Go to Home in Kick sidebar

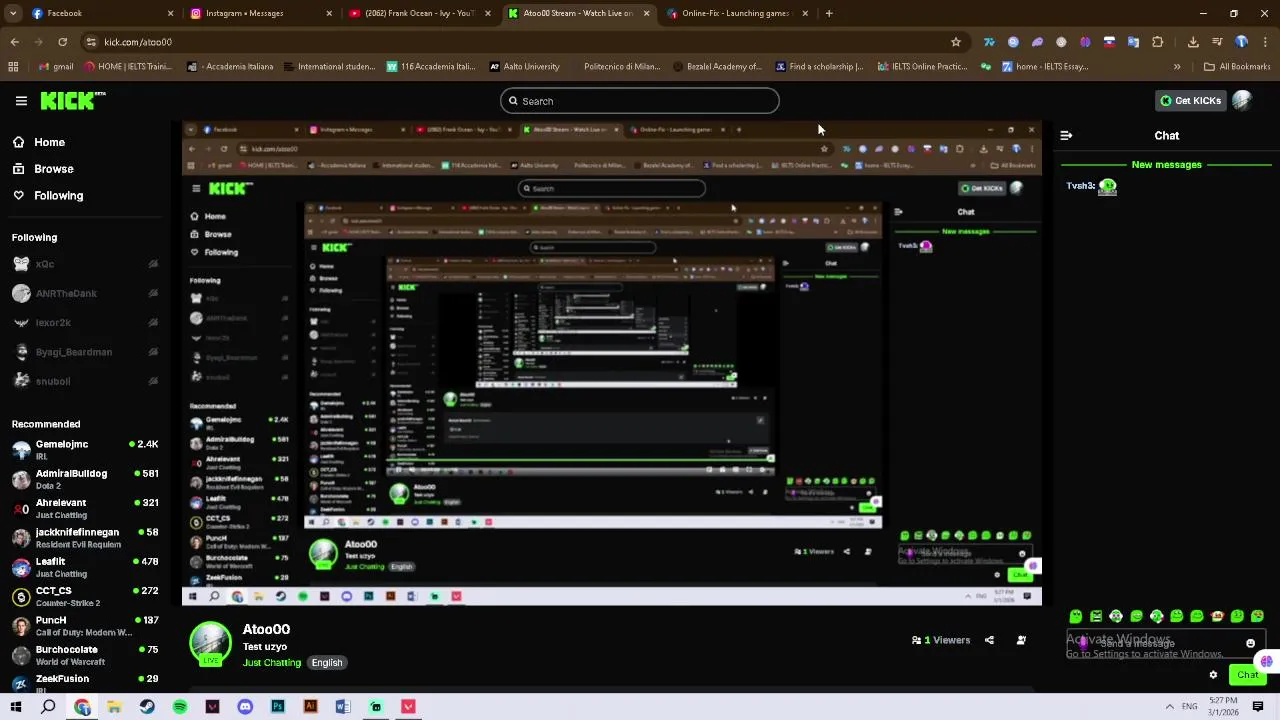(48, 142)
